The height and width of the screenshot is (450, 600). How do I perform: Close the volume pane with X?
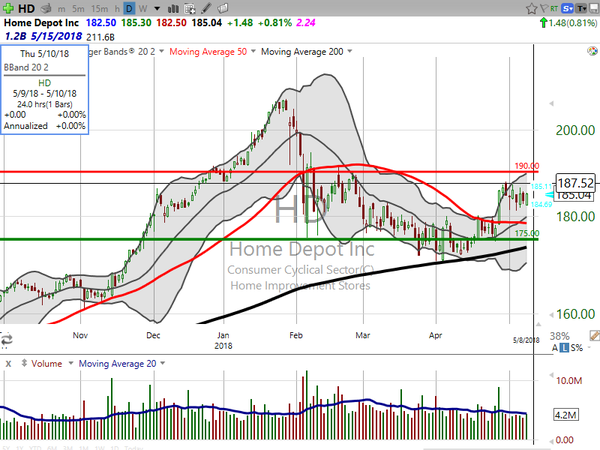tap(8, 364)
